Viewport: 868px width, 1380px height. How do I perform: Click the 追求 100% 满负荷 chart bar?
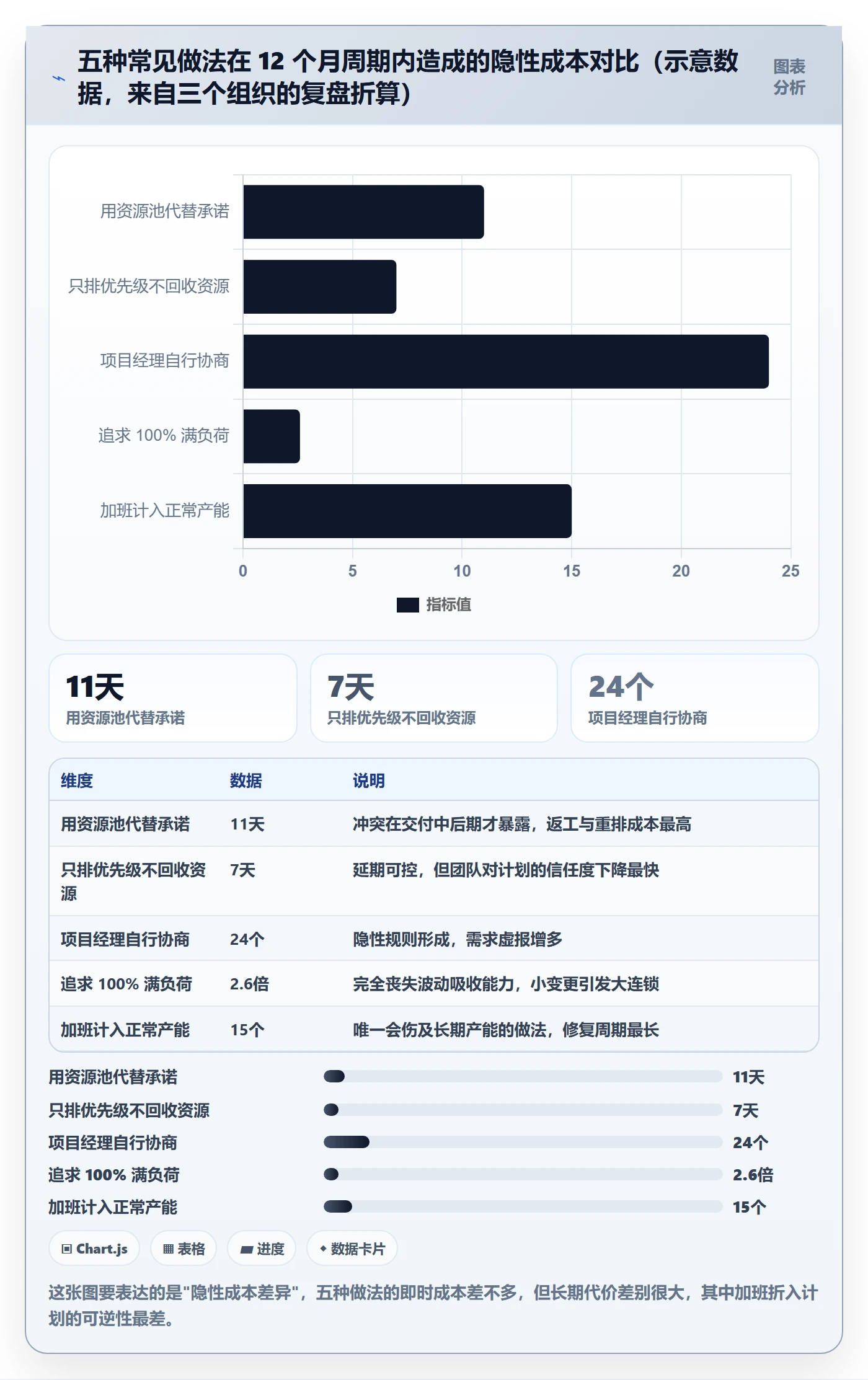(272, 436)
